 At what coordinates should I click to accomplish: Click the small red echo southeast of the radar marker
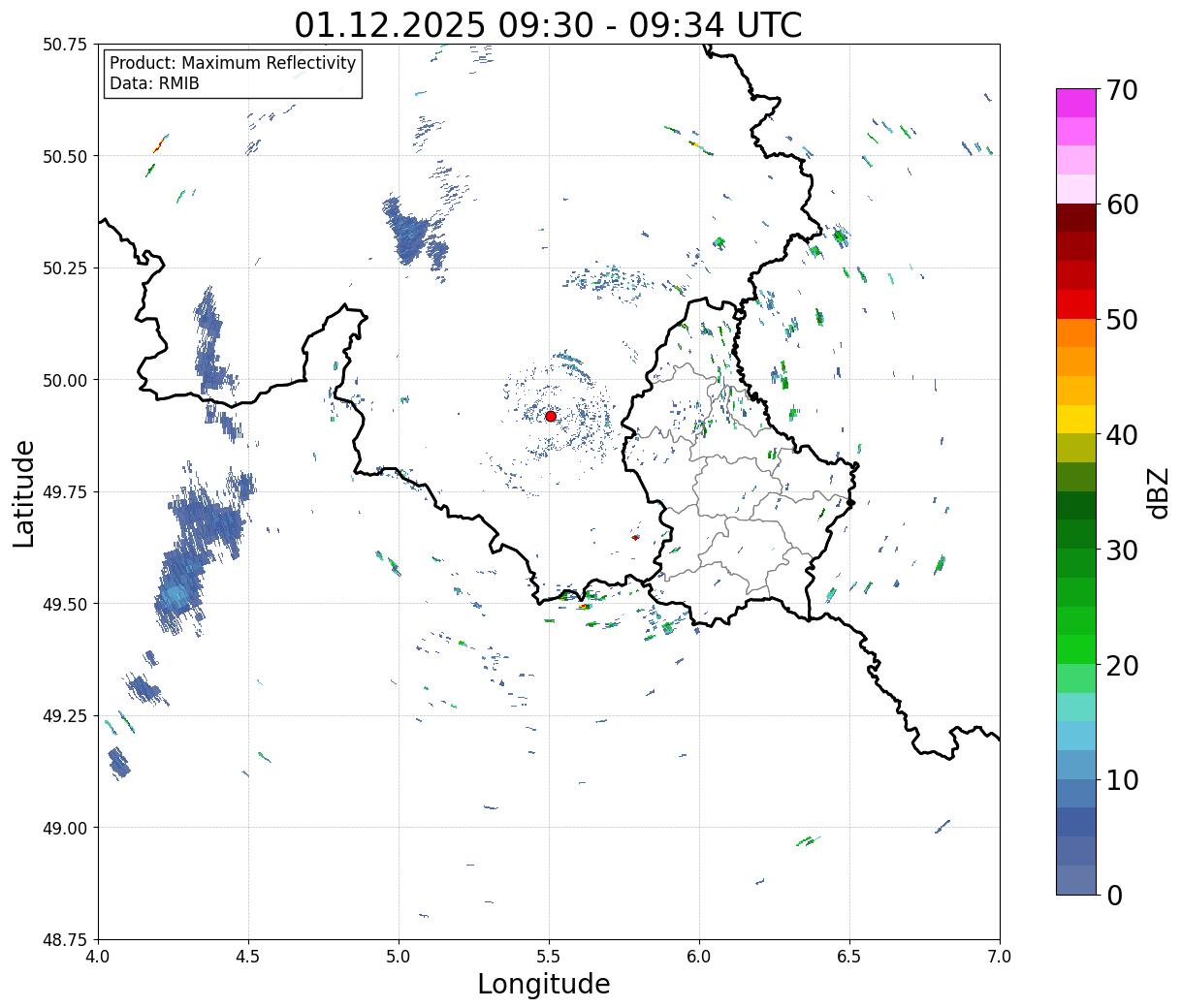pos(635,537)
